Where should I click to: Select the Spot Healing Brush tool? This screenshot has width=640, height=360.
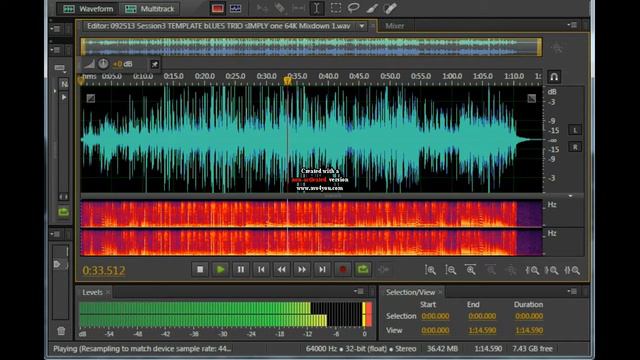[390, 8]
